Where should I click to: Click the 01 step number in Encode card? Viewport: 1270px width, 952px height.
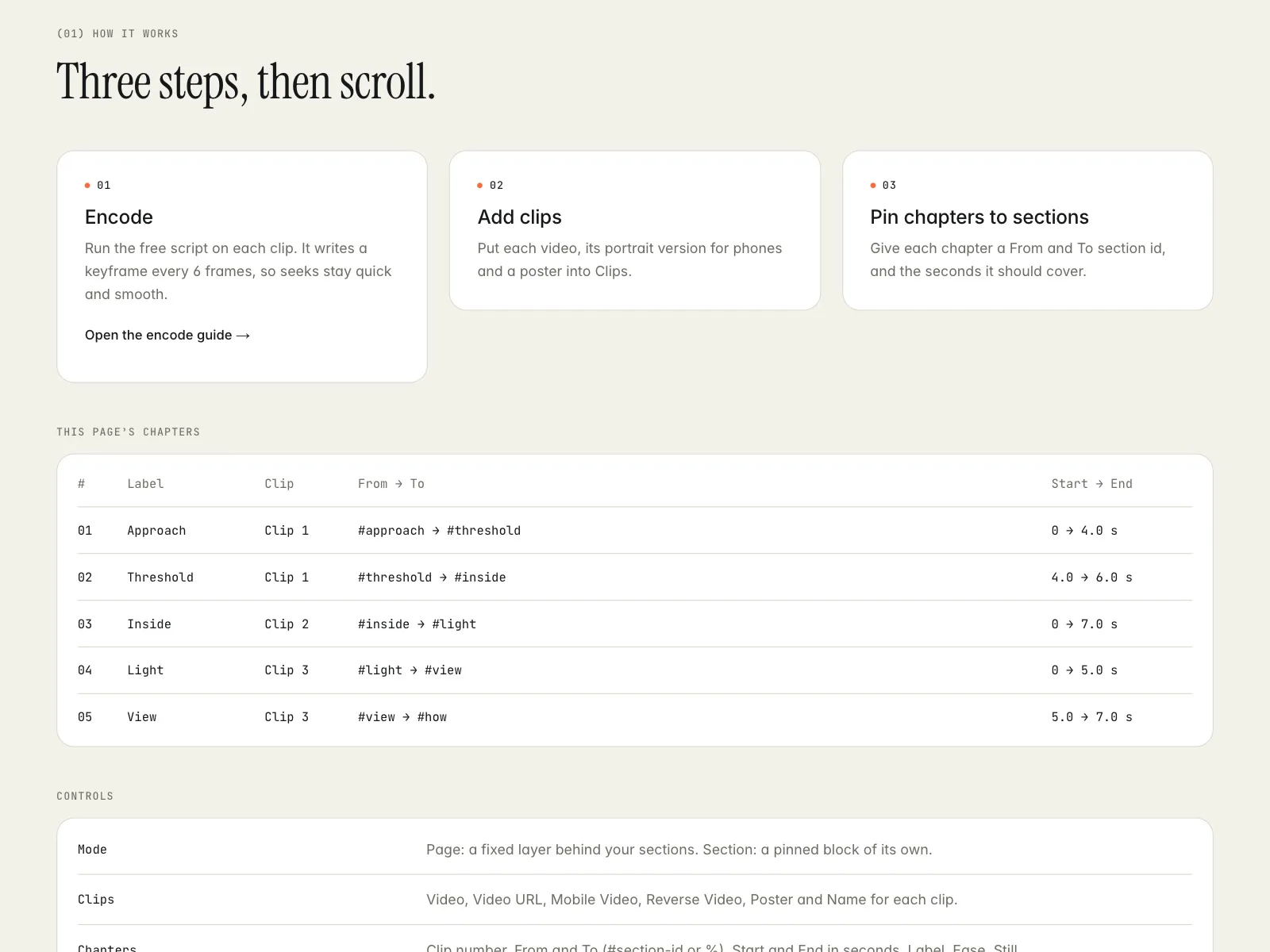pos(103,185)
